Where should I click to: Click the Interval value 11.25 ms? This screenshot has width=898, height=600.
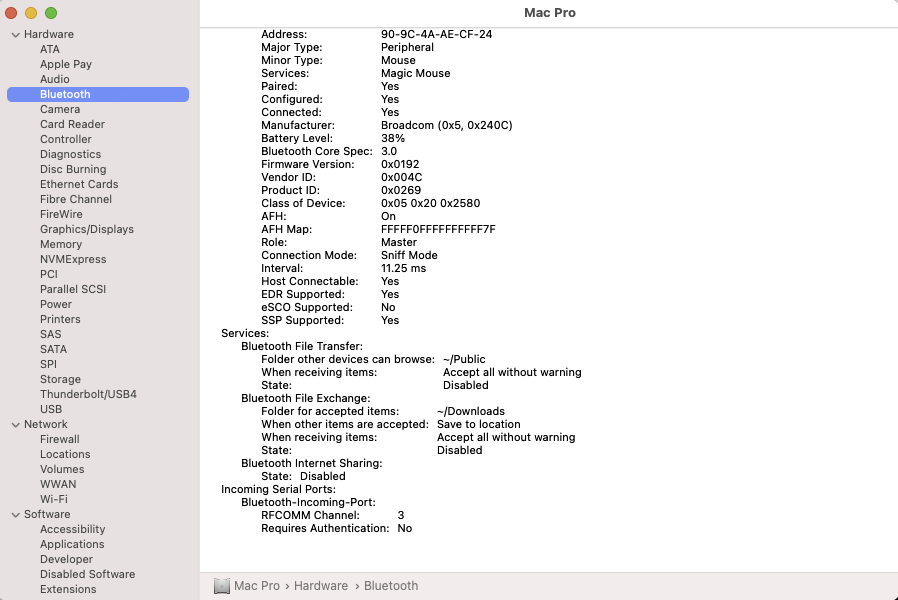tap(404, 269)
